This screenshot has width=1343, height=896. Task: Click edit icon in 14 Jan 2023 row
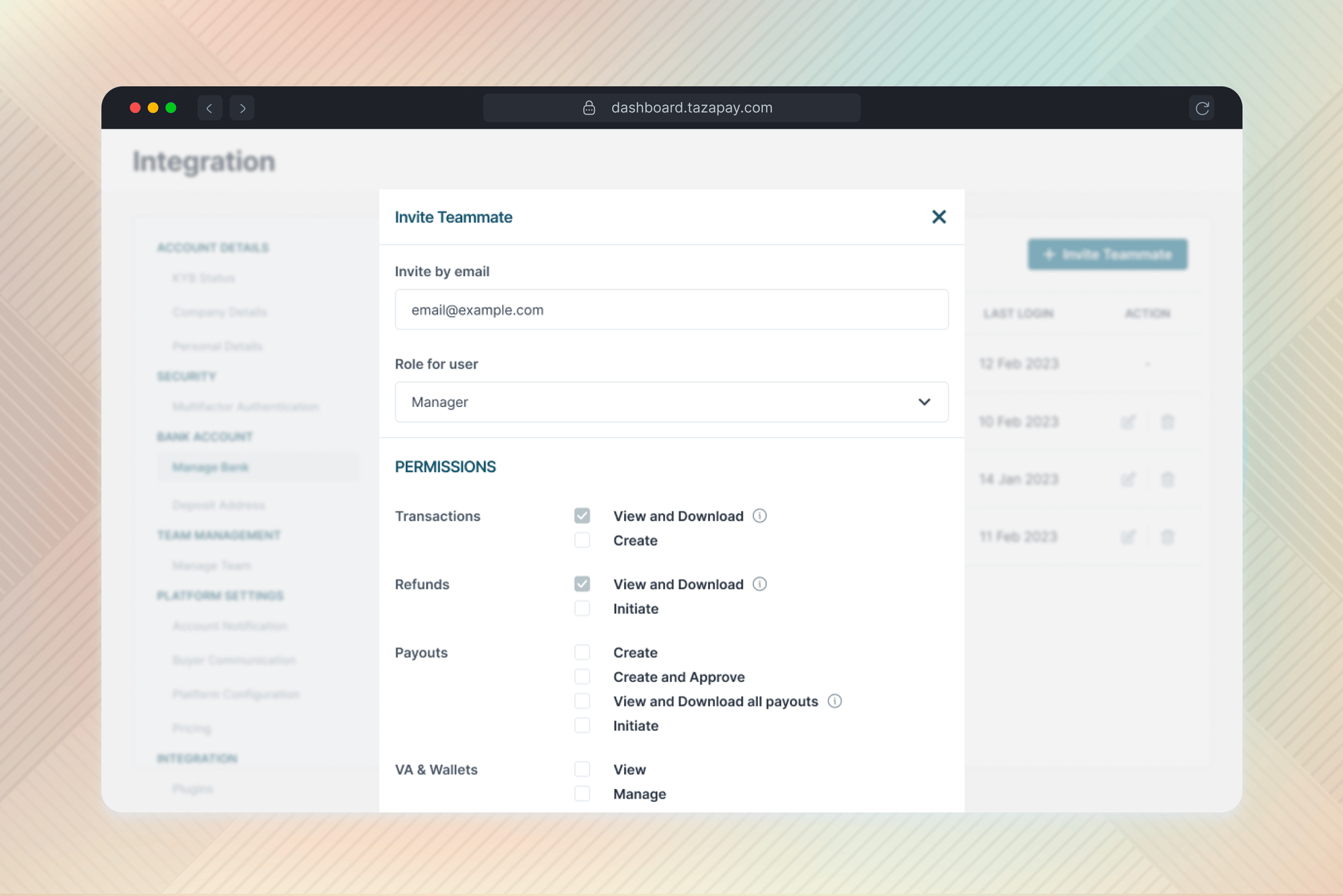tap(1128, 480)
